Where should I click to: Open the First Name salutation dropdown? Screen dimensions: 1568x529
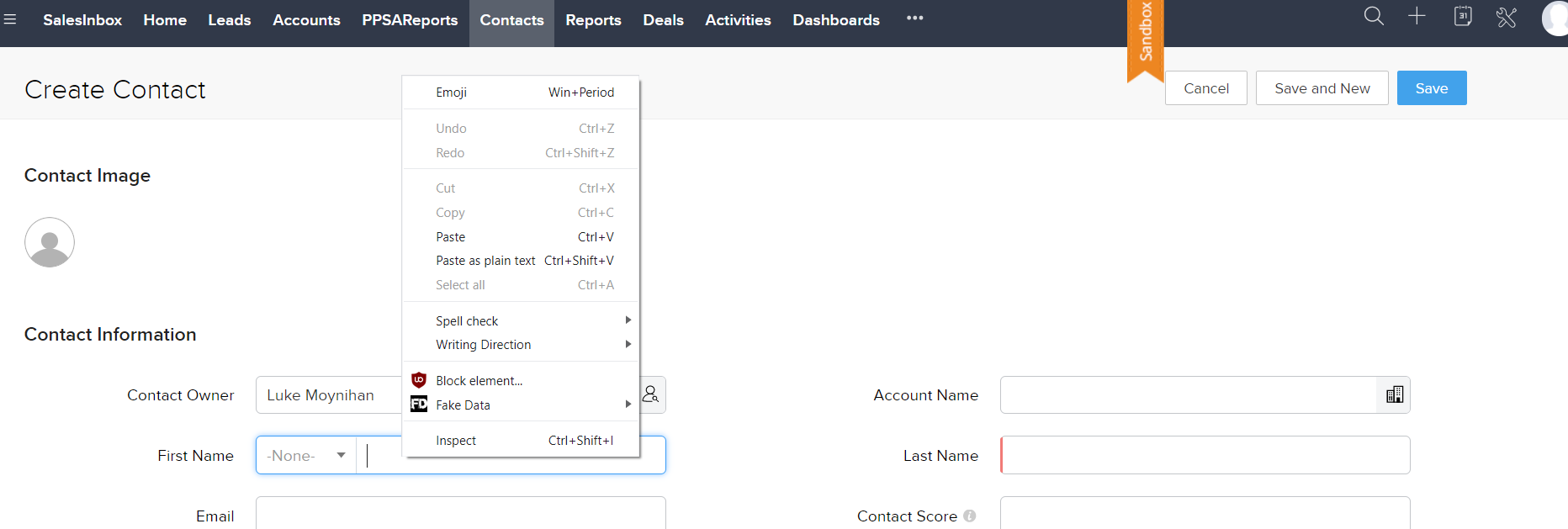click(x=306, y=455)
